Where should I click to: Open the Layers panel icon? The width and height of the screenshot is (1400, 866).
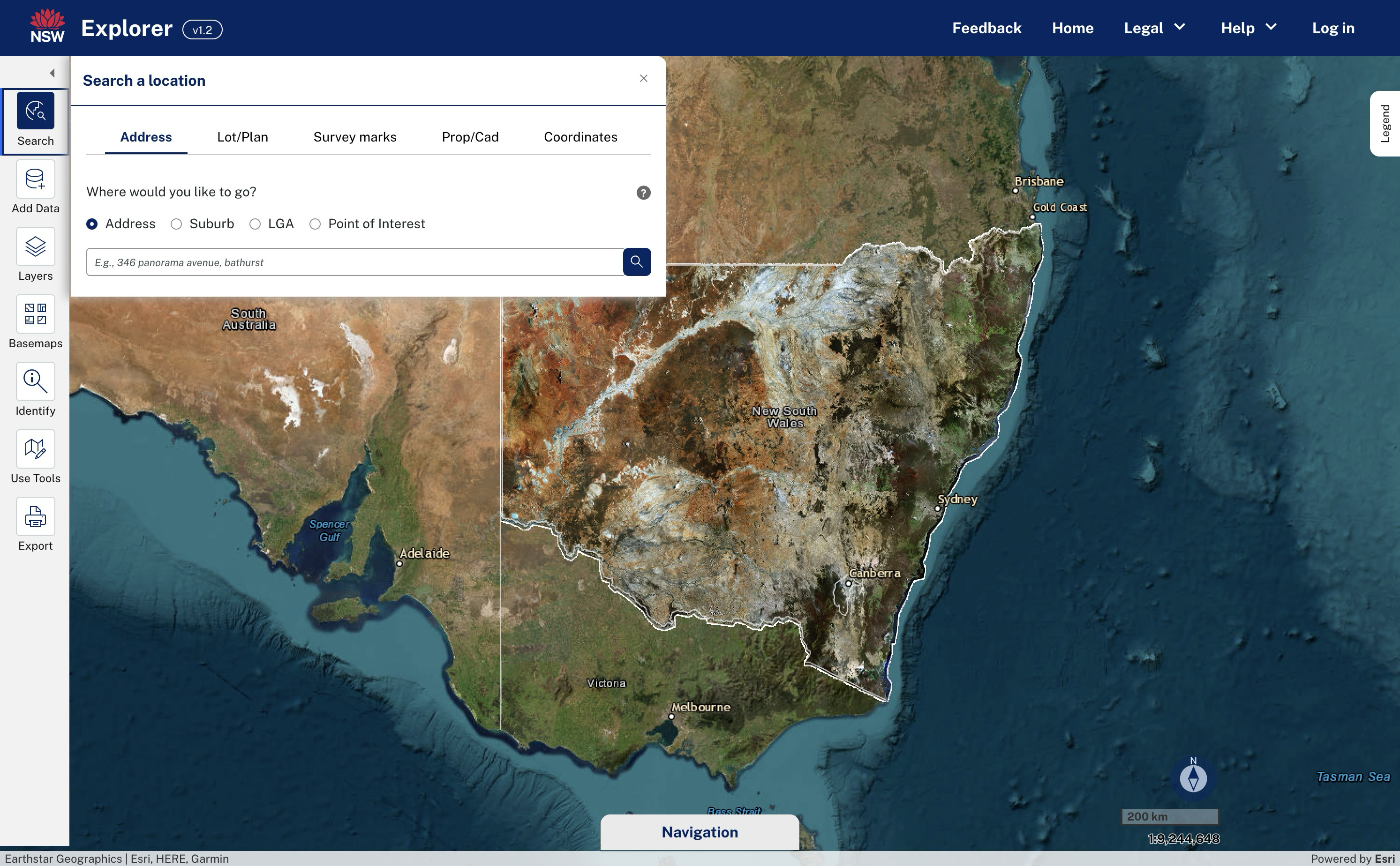(36, 247)
